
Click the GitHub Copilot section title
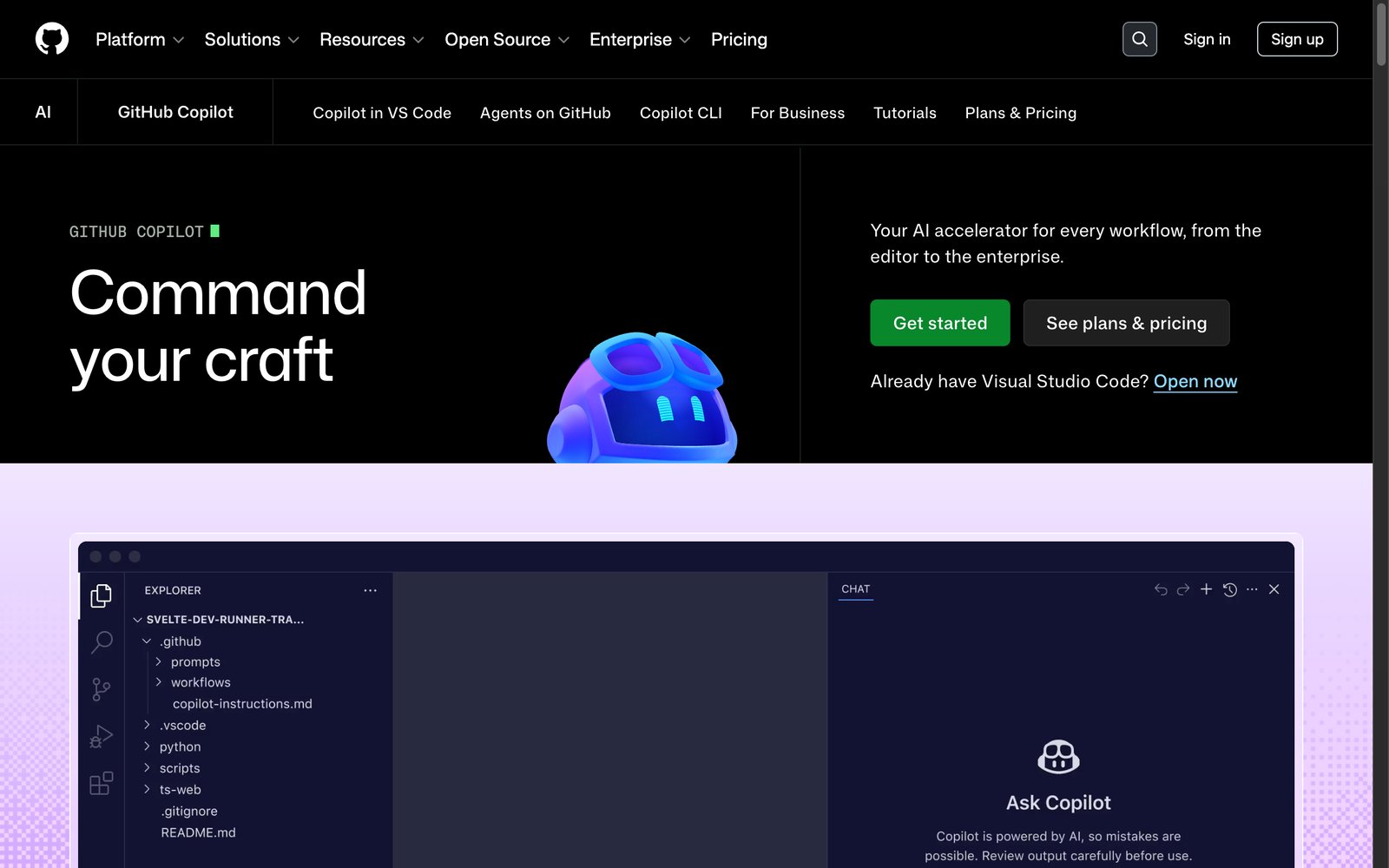click(x=175, y=112)
